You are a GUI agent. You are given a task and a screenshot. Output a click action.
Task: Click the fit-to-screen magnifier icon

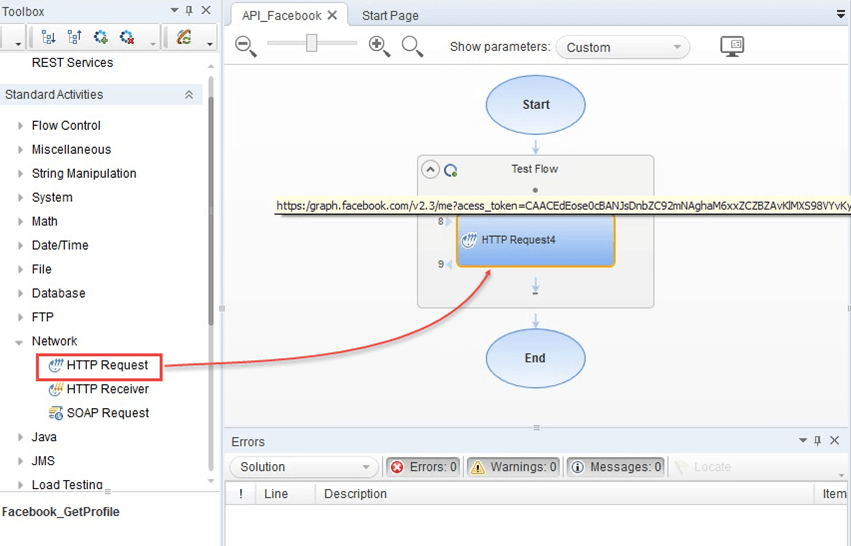411,46
